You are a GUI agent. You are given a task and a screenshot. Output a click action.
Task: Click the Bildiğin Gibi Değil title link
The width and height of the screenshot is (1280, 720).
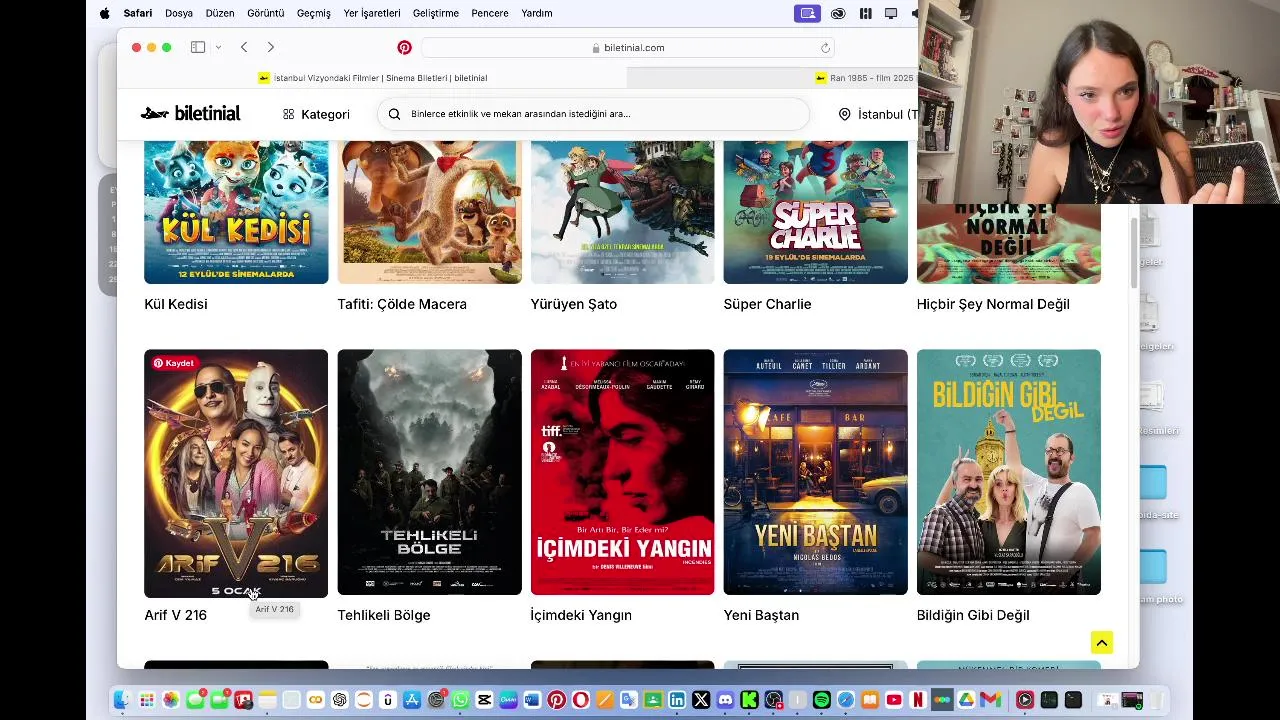[x=973, y=615]
